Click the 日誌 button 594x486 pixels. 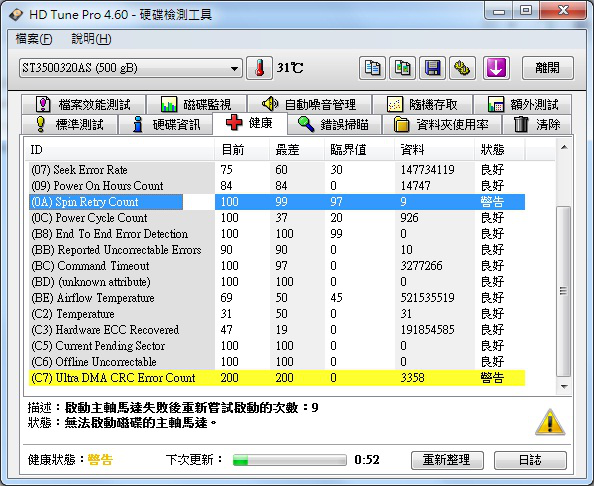tap(530, 460)
